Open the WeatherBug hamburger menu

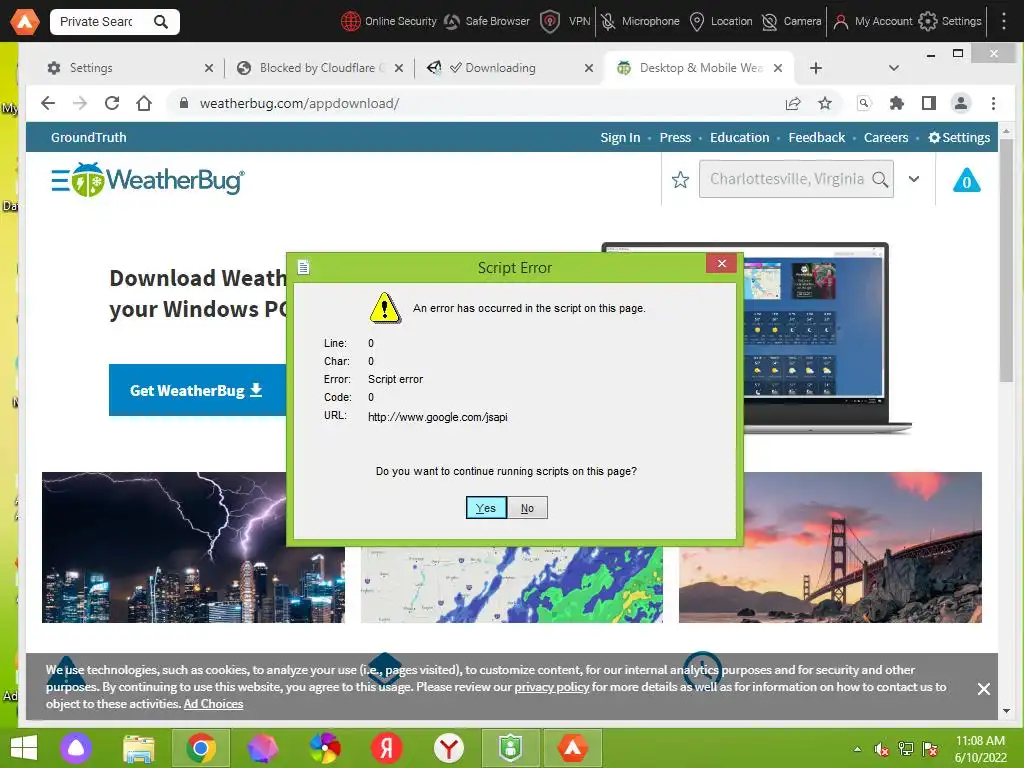pos(60,180)
